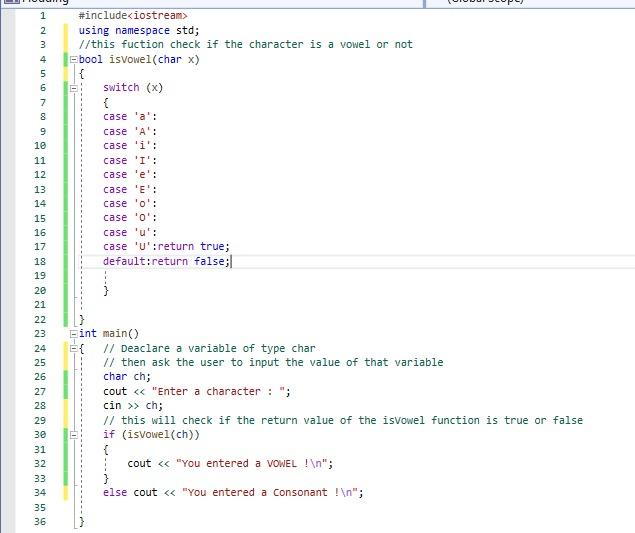
Task: Click the #include<iostream> line
Action: [133, 15]
